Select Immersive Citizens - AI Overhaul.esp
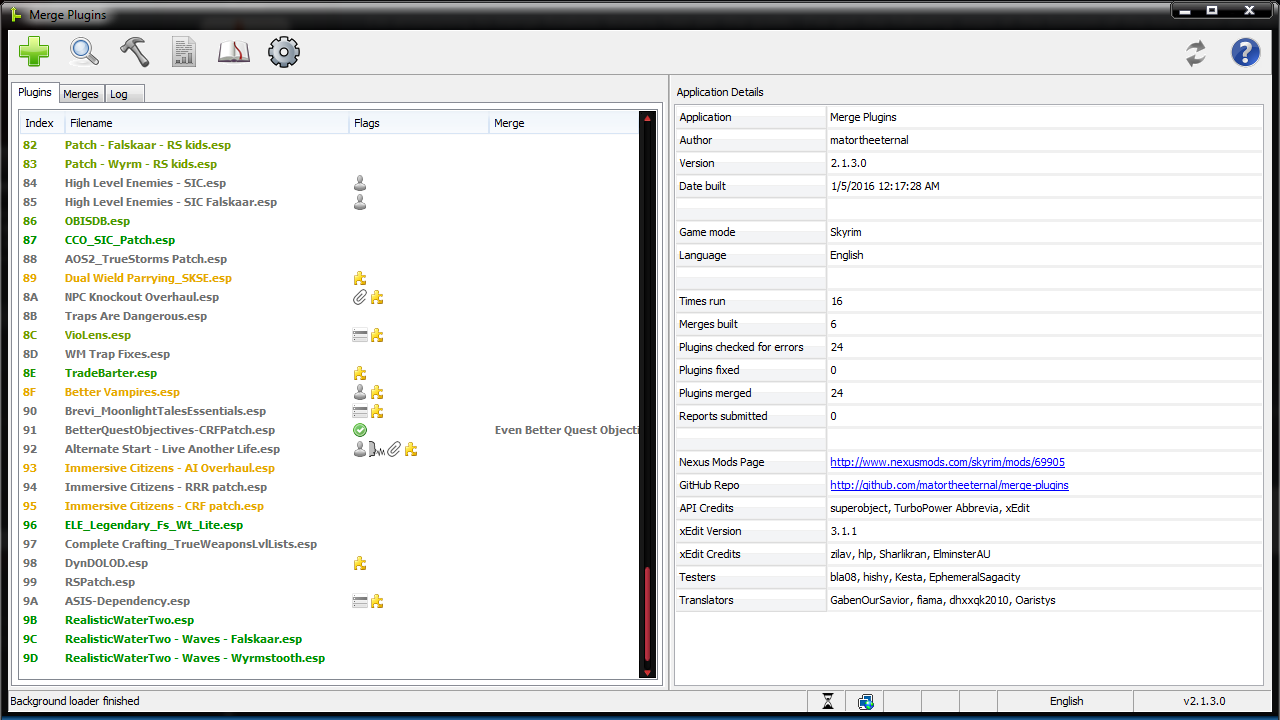This screenshot has height=720, width=1280. (x=330, y=468)
